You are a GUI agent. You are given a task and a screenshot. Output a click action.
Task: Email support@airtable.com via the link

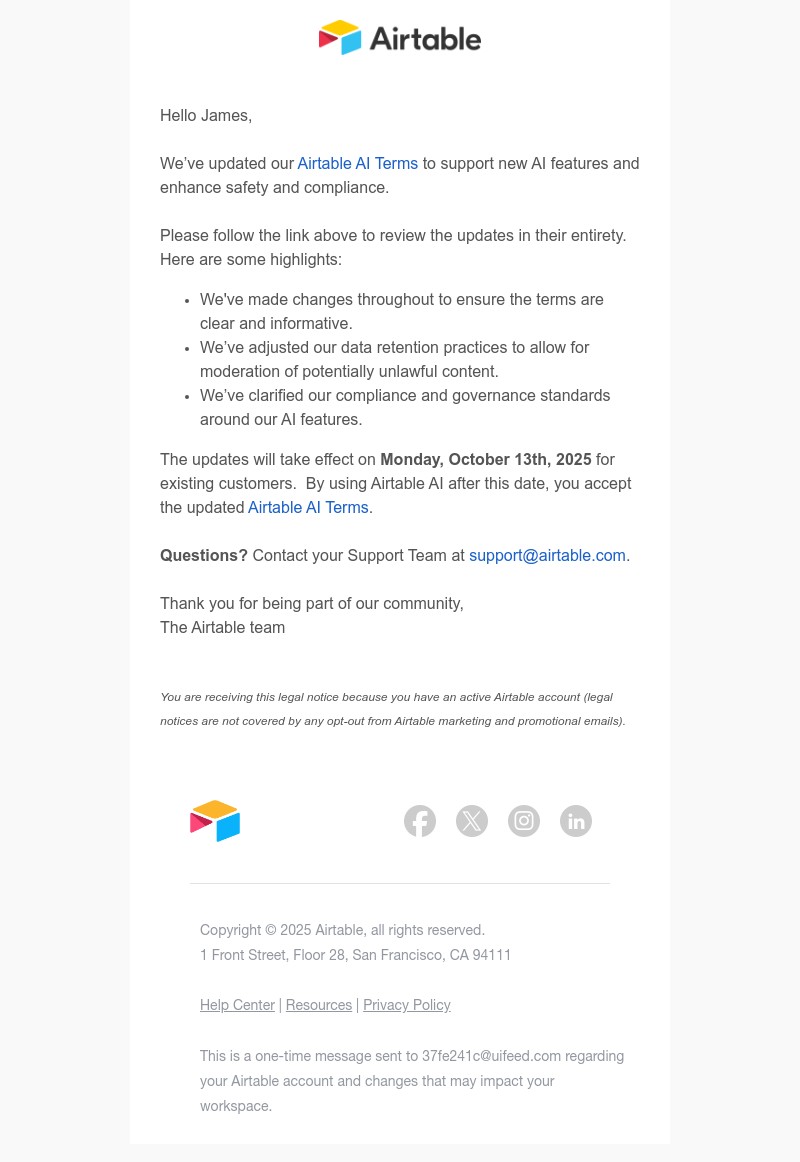[547, 556]
